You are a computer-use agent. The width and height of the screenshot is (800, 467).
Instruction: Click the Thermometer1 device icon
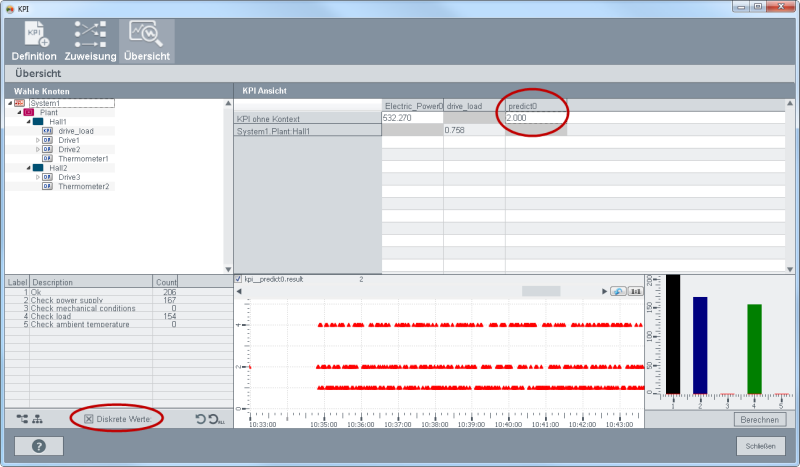click(x=47, y=158)
